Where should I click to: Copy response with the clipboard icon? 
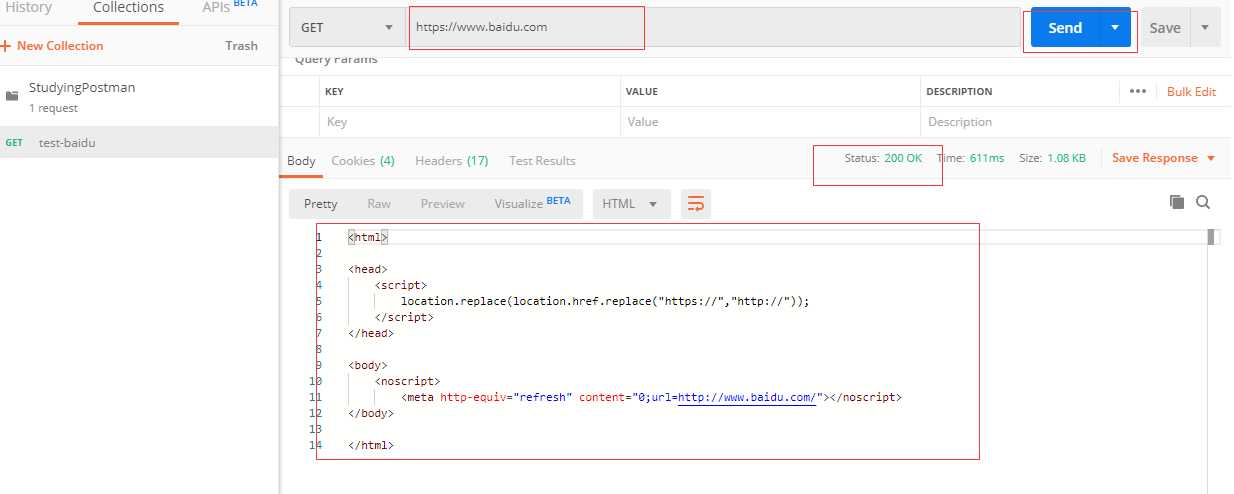click(x=1177, y=202)
